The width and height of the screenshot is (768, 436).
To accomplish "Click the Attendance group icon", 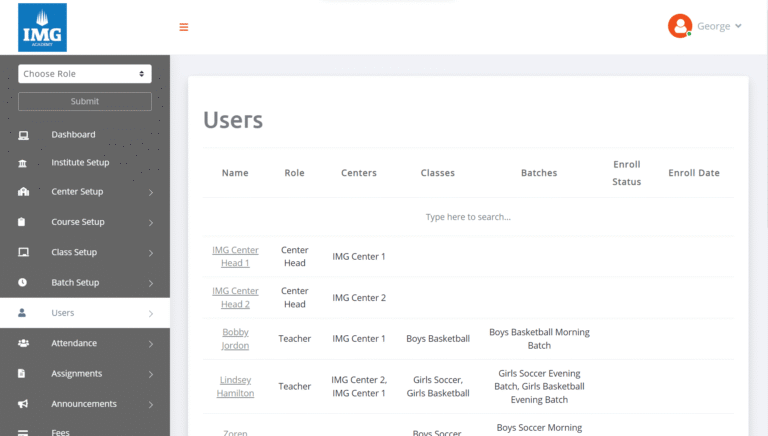I will (x=23, y=343).
